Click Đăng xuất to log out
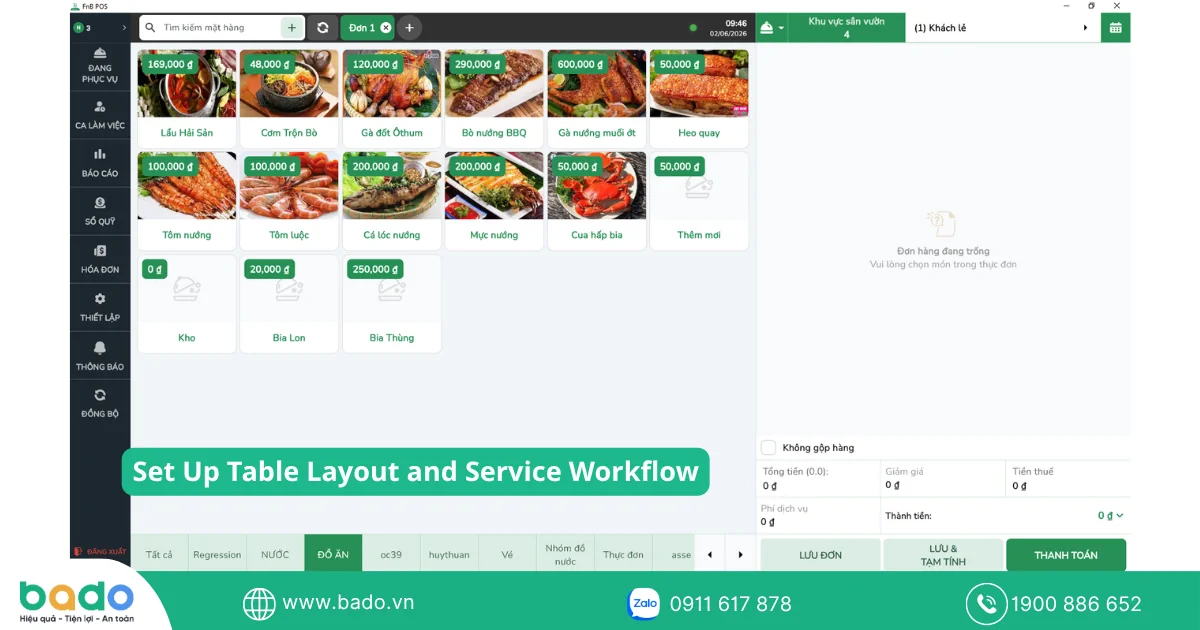 (100, 552)
